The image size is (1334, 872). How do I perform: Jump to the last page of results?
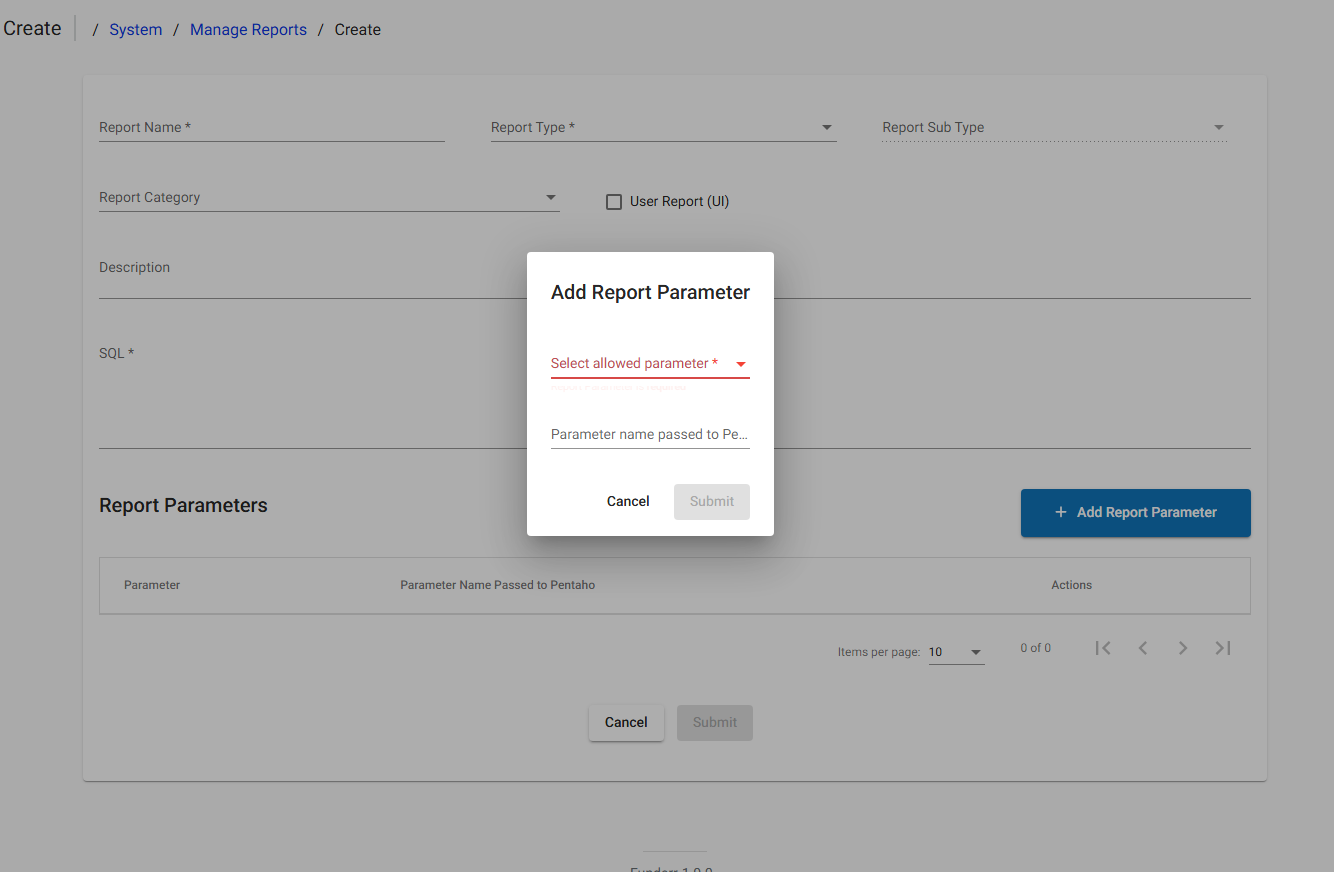[x=1223, y=648]
